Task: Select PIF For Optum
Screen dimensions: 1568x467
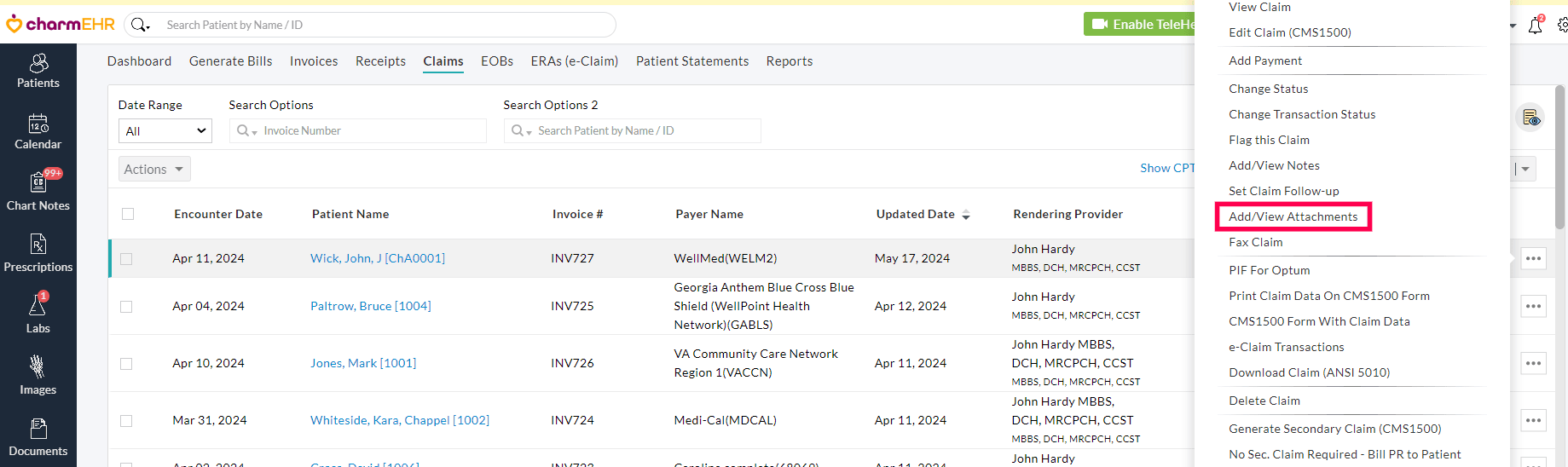Action: [1270, 270]
